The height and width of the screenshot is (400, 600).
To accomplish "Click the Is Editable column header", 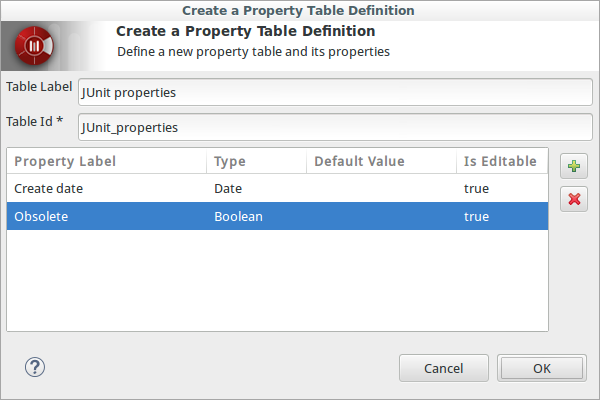I will coord(502,161).
